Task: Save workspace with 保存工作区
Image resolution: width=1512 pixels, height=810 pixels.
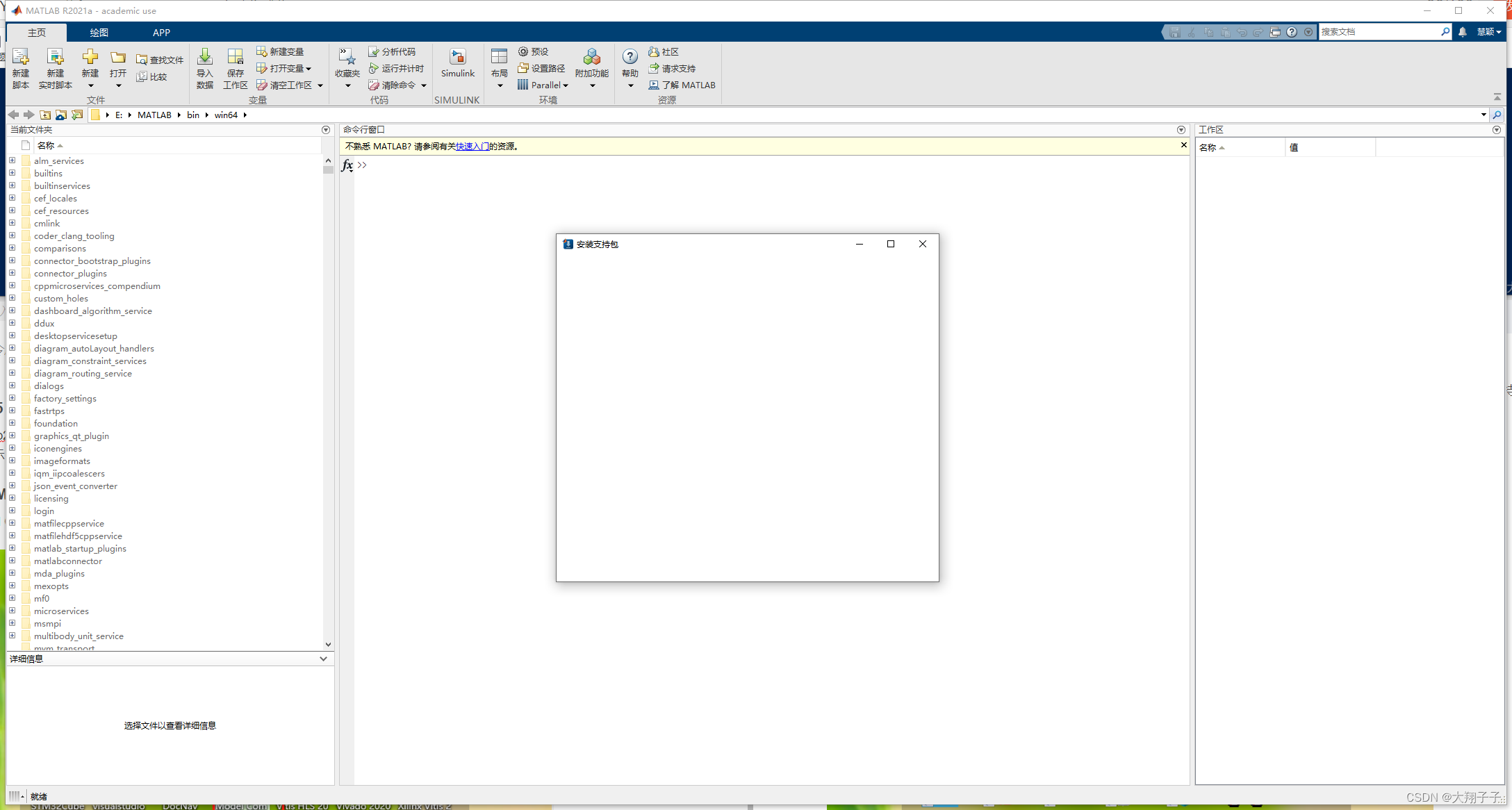Action: click(235, 67)
